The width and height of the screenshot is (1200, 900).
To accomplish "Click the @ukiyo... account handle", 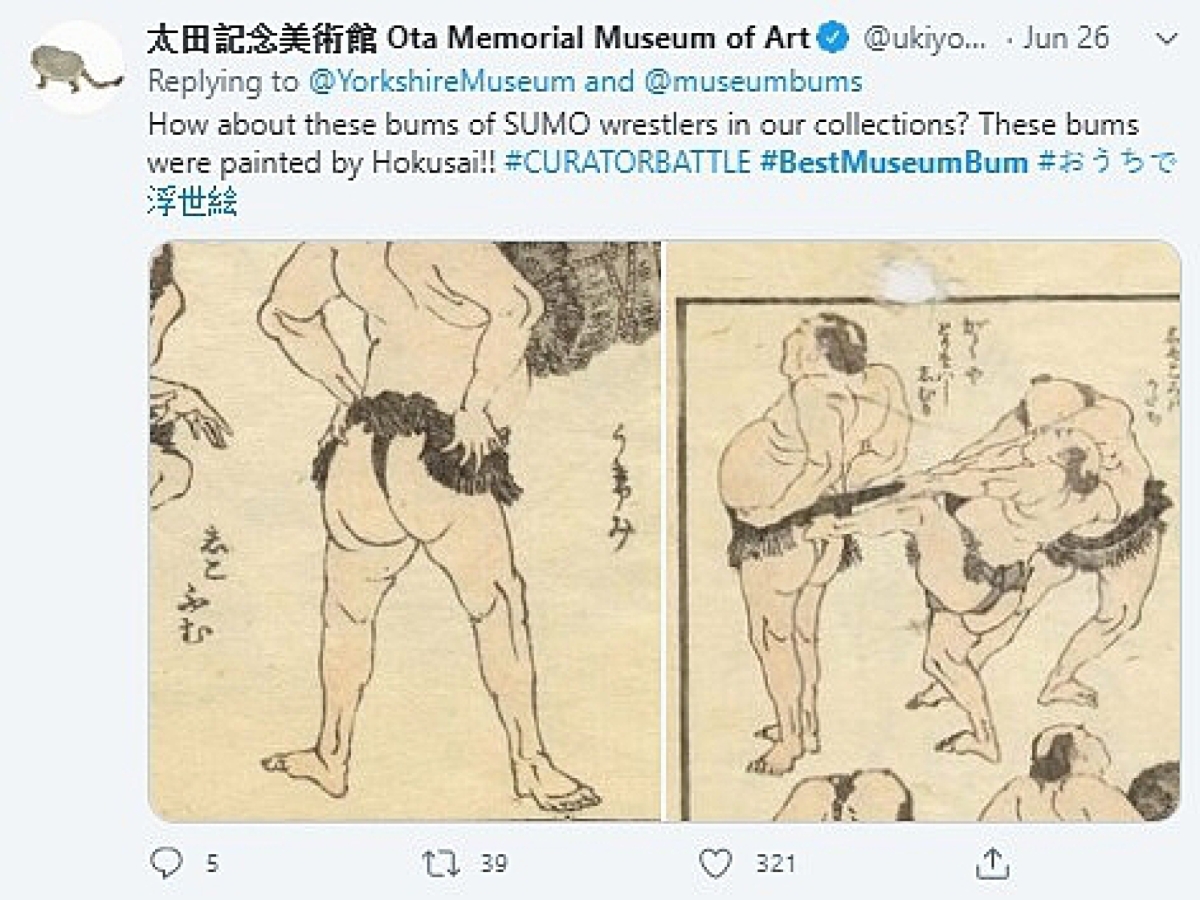I will click(924, 39).
